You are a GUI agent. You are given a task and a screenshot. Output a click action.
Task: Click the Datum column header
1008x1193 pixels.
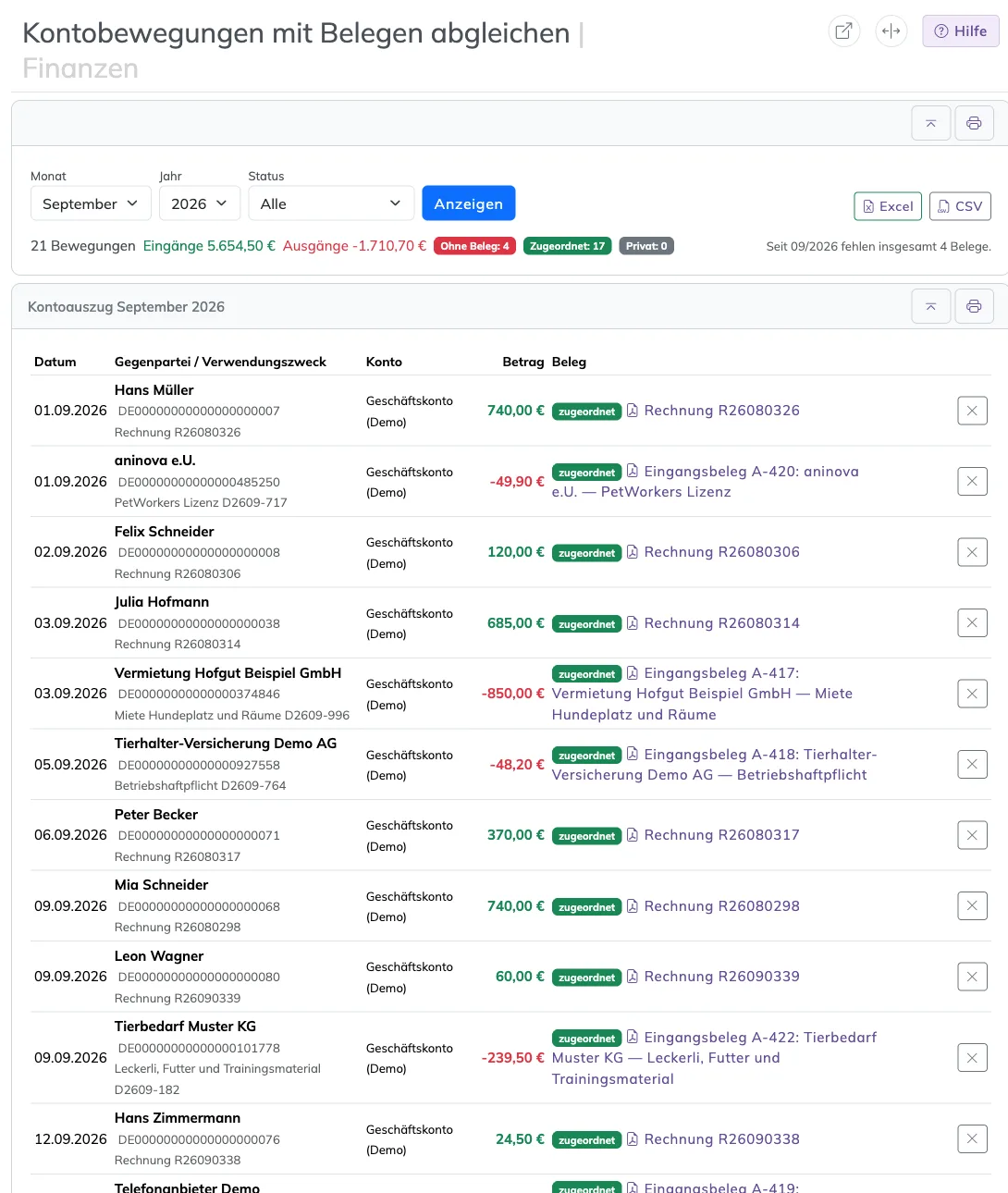tap(55, 362)
